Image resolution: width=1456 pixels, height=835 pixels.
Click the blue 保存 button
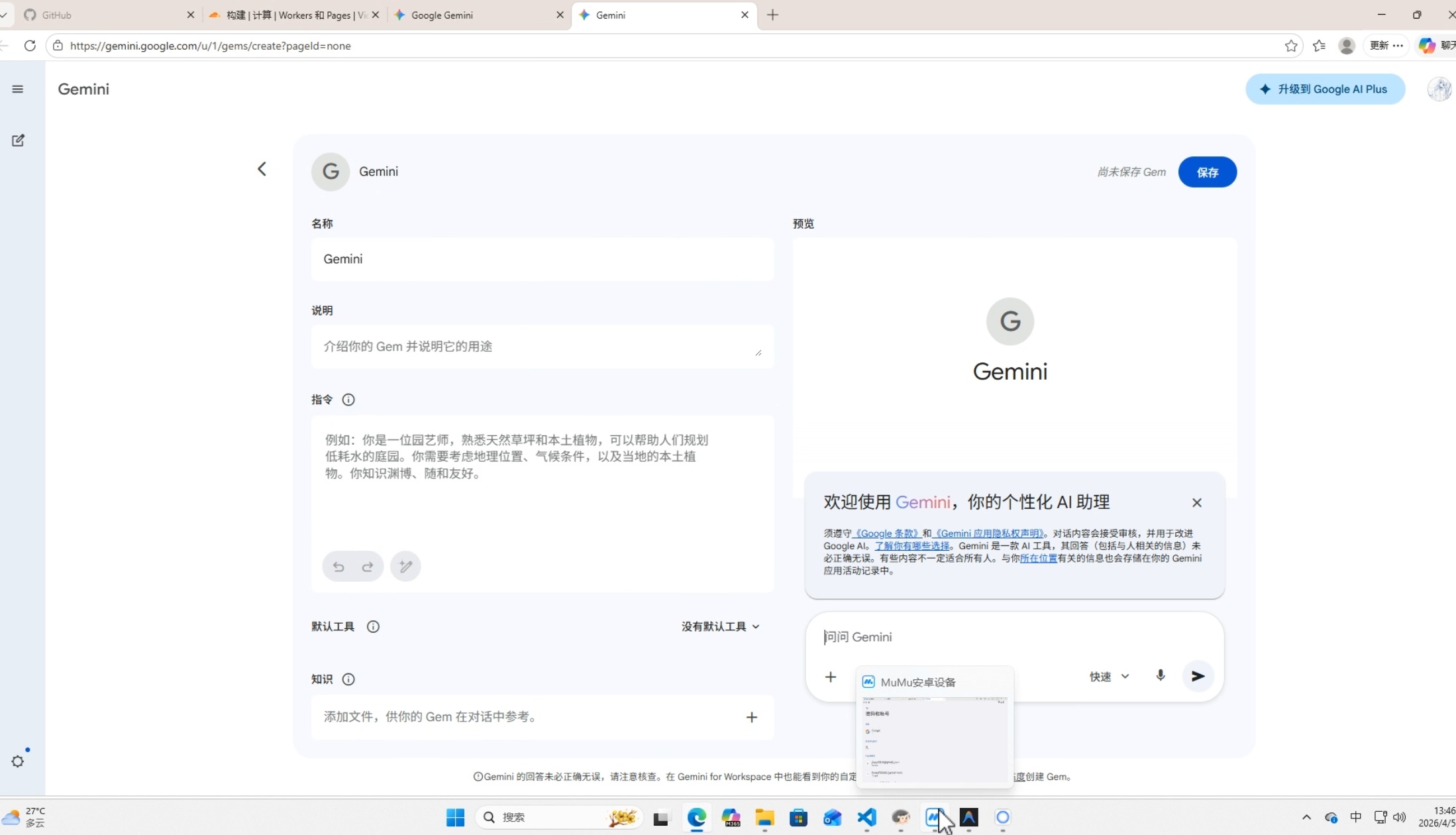[1207, 172]
